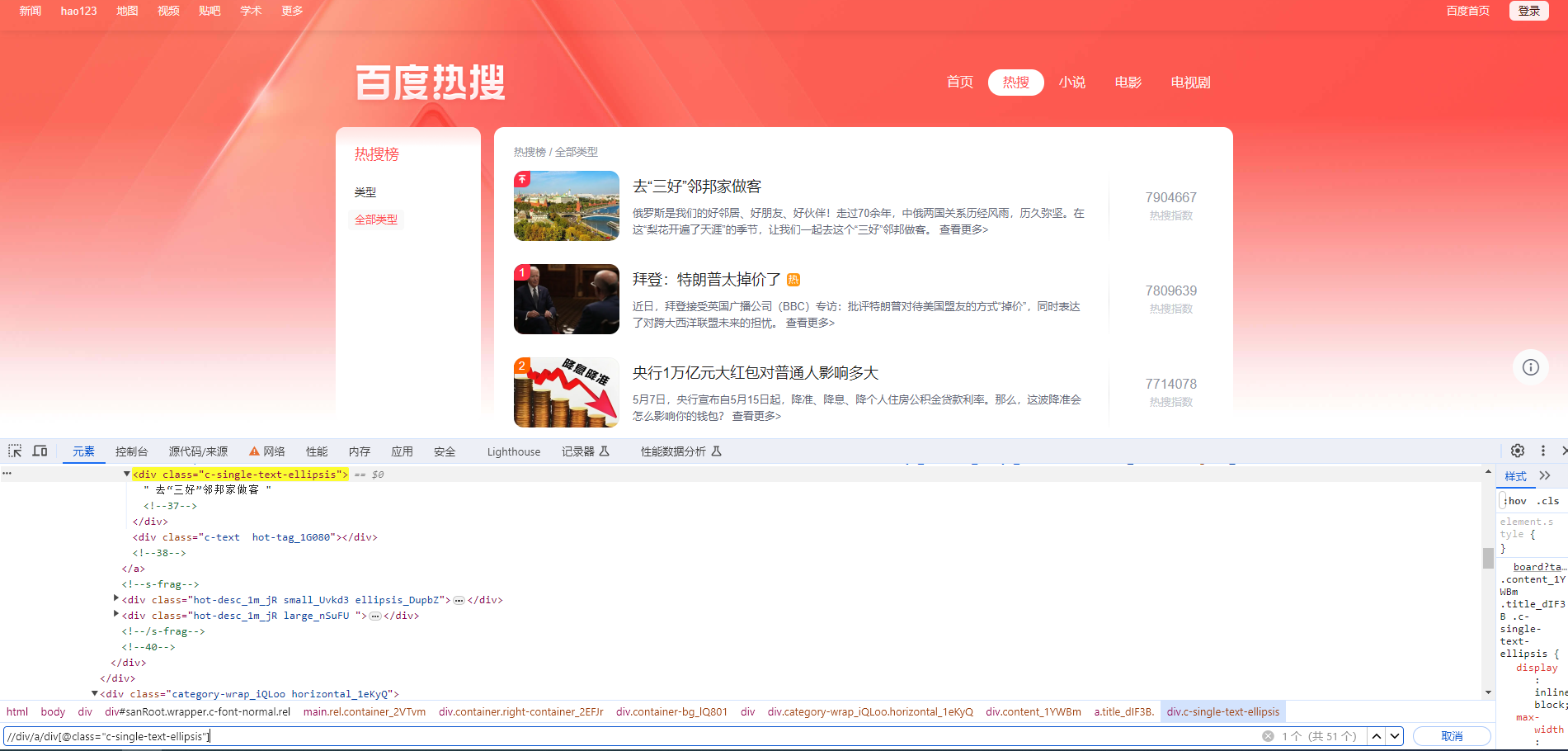Viewport: 1568px width, 751px height.
Task: Expand the hot-desc small_Uvkd3 div node
Action: click(115, 599)
